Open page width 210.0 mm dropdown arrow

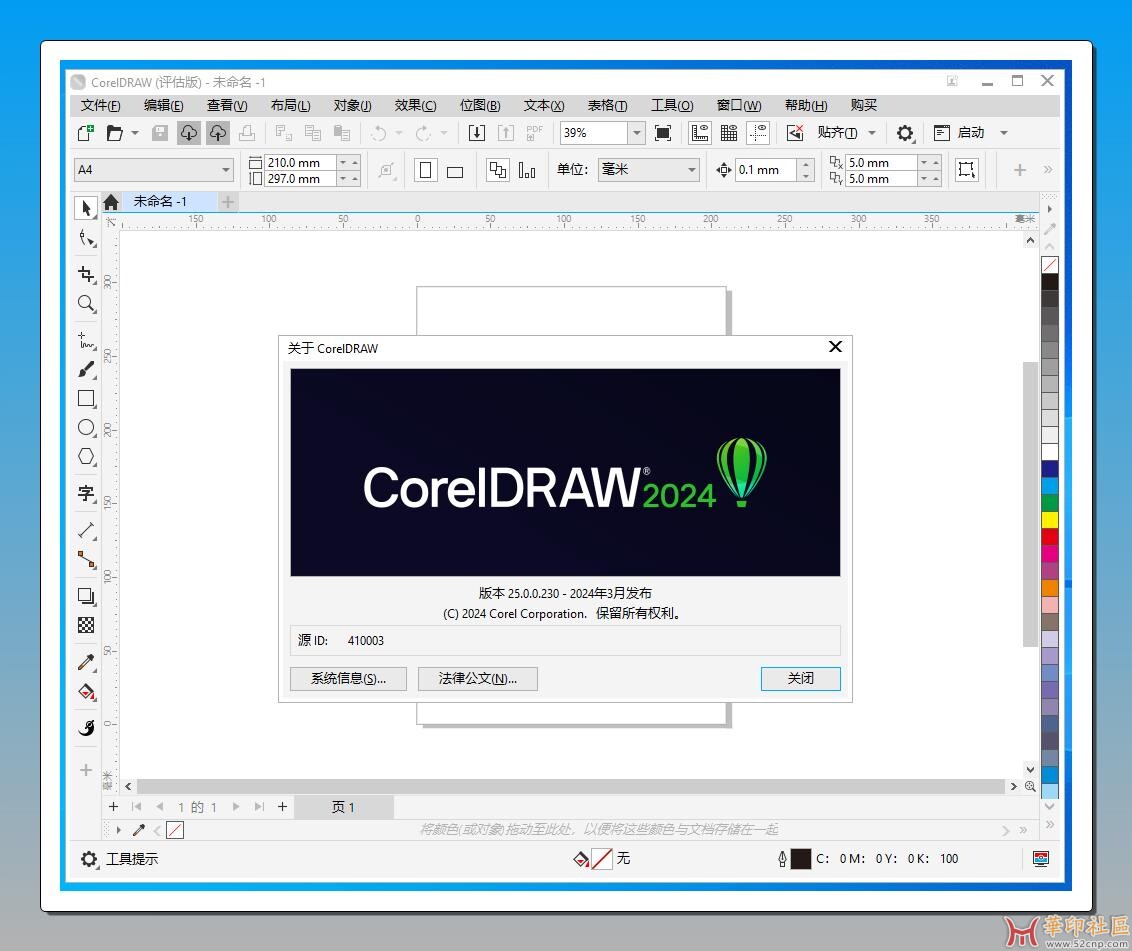coord(343,162)
